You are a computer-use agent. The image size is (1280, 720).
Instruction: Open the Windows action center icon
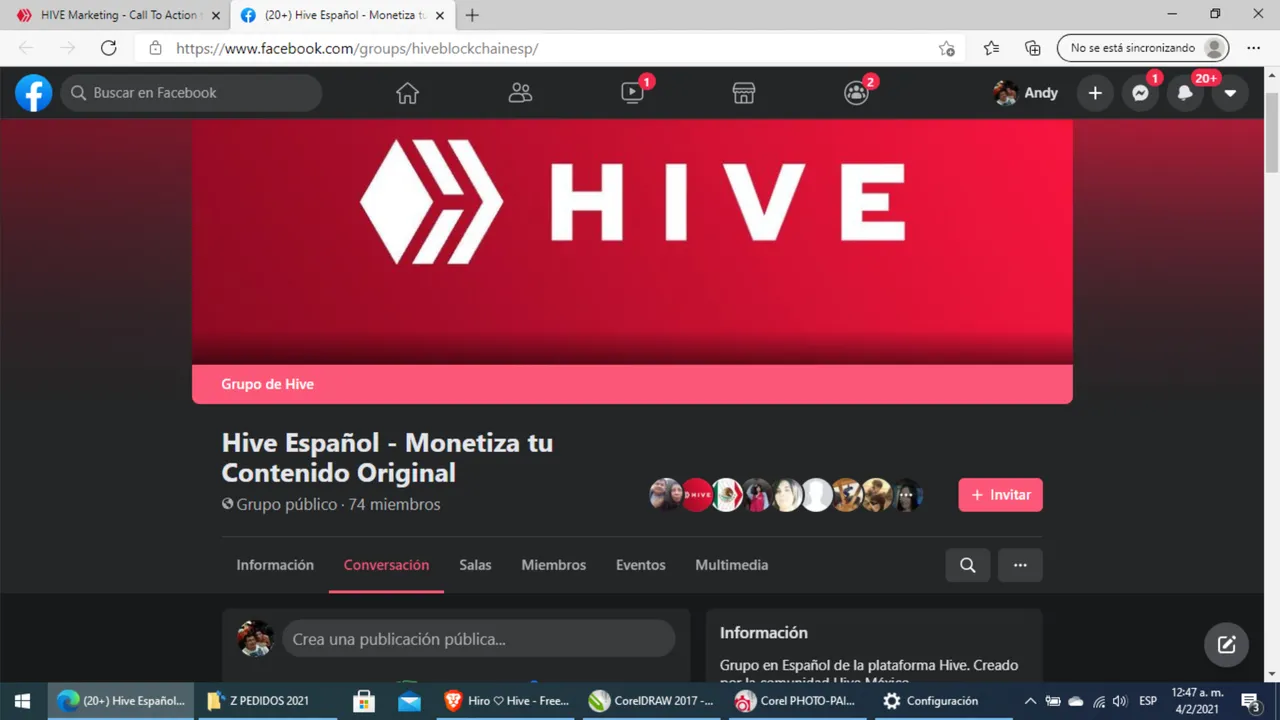pos(1250,701)
